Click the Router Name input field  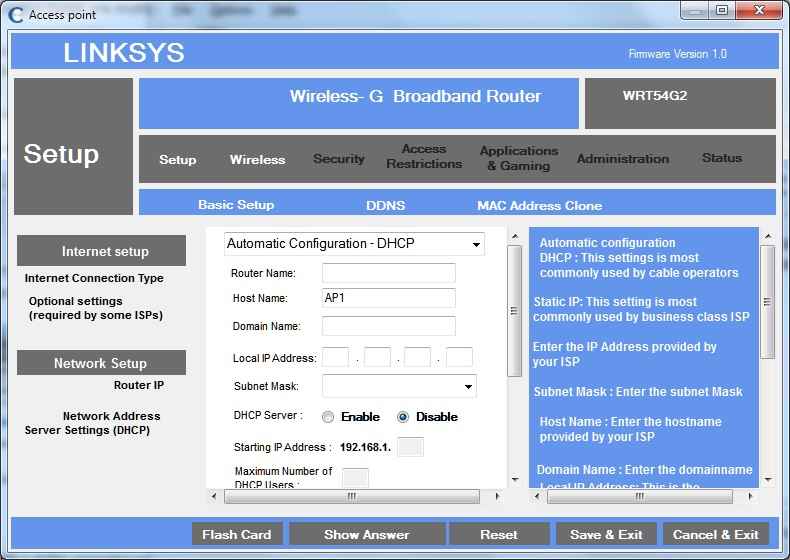point(388,273)
